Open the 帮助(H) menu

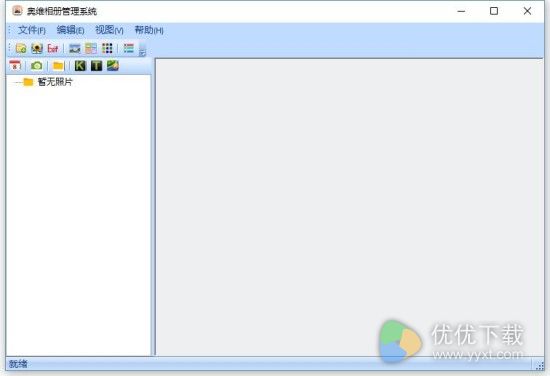click(149, 30)
